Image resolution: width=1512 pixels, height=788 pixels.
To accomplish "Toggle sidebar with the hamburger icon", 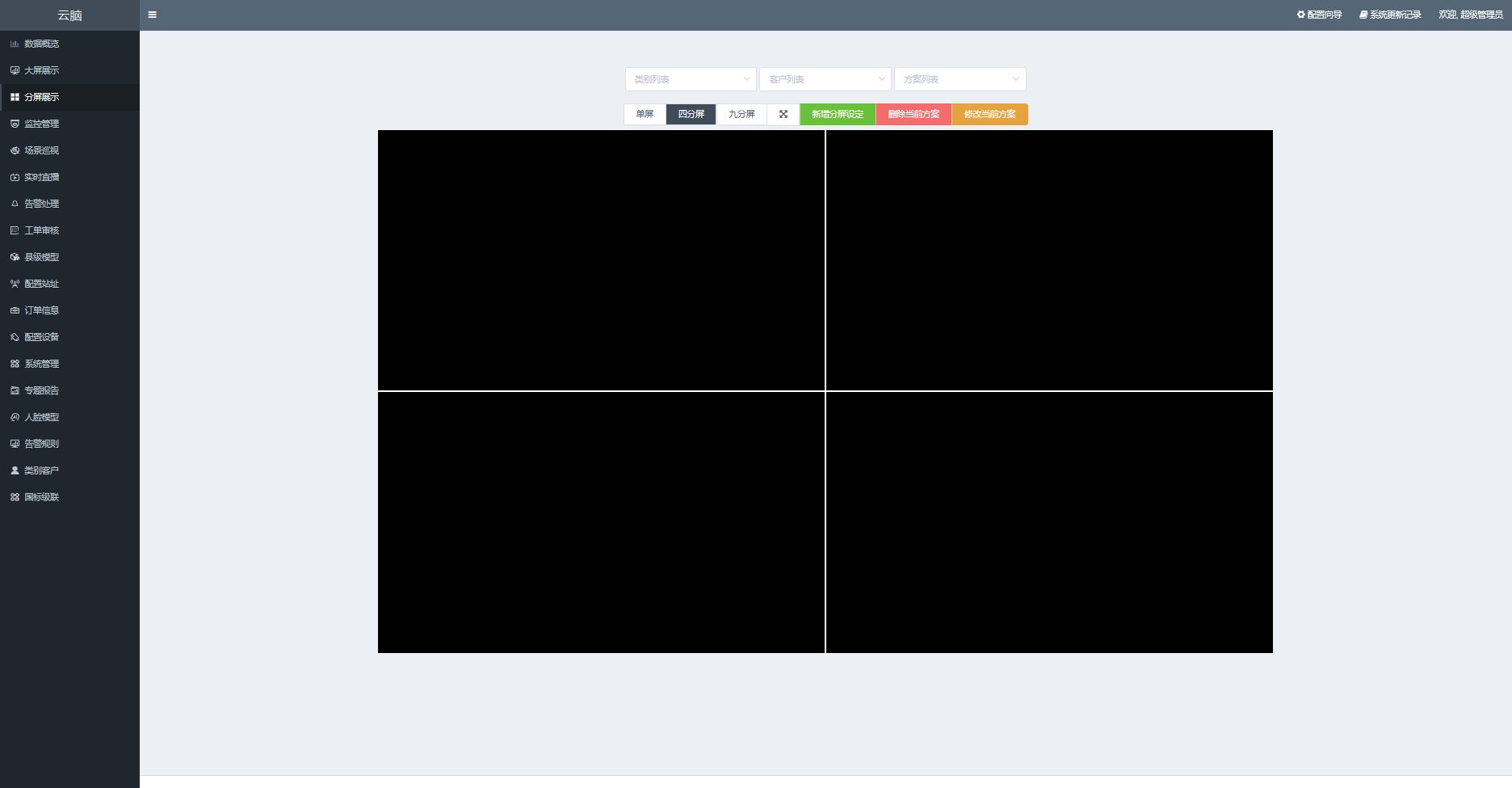I will pyautogui.click(x=152, y=15).
